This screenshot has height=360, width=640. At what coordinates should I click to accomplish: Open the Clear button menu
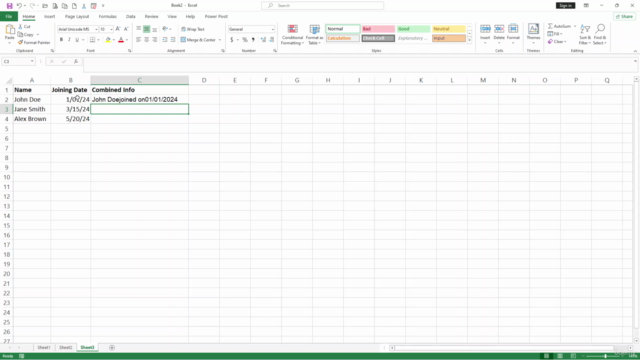pyautogui.click(x=557, y=42)
